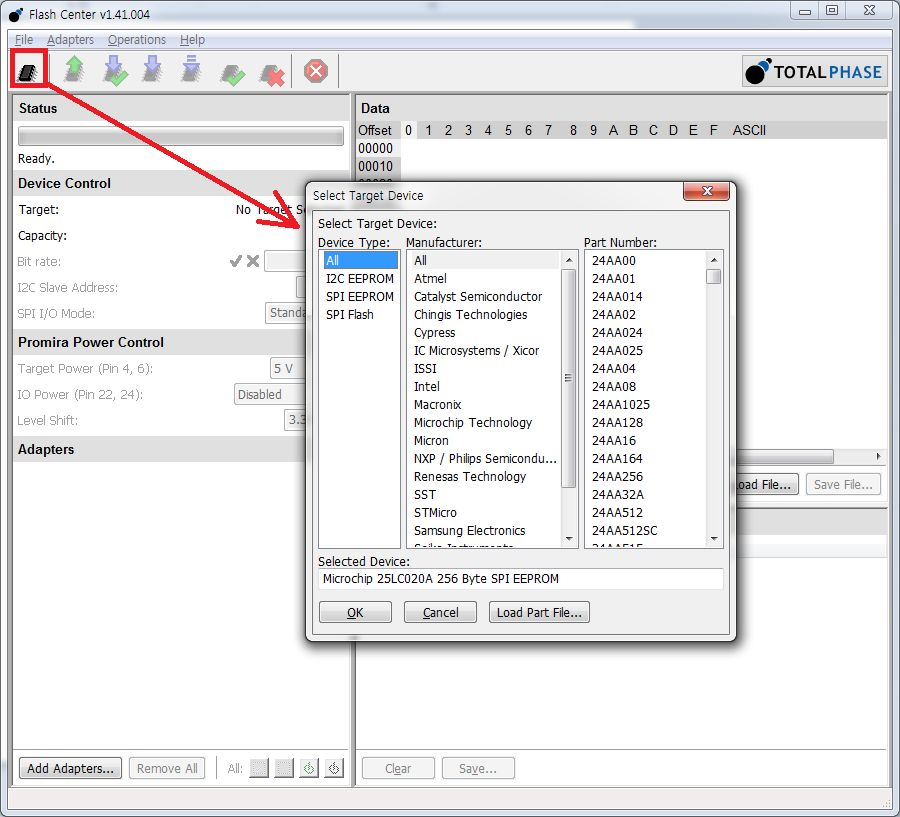
Task: Select All in Manufacturer list
Action: coord(485,260)
